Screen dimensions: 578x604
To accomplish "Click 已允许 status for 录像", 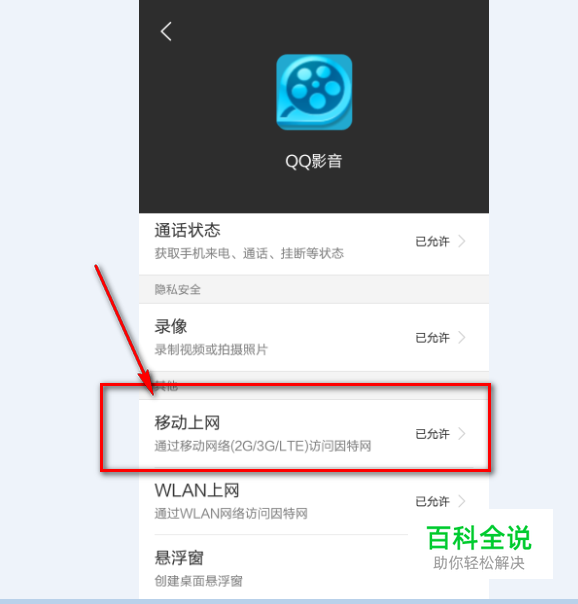I will click(x=432, y=338).
